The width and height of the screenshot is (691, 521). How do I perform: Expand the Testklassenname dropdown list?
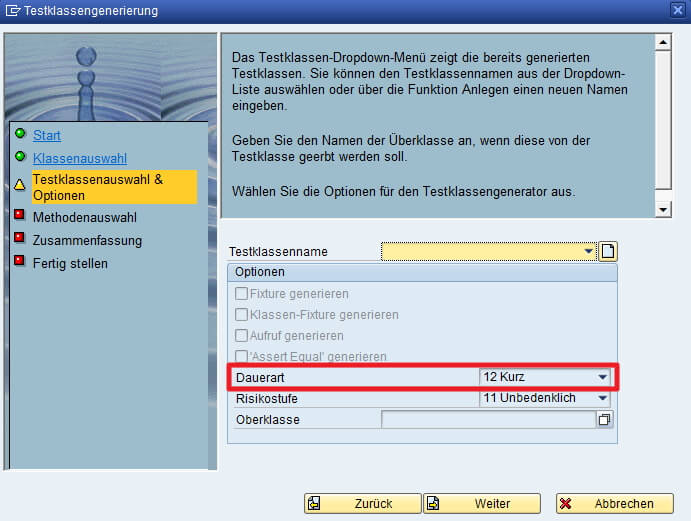589,252
